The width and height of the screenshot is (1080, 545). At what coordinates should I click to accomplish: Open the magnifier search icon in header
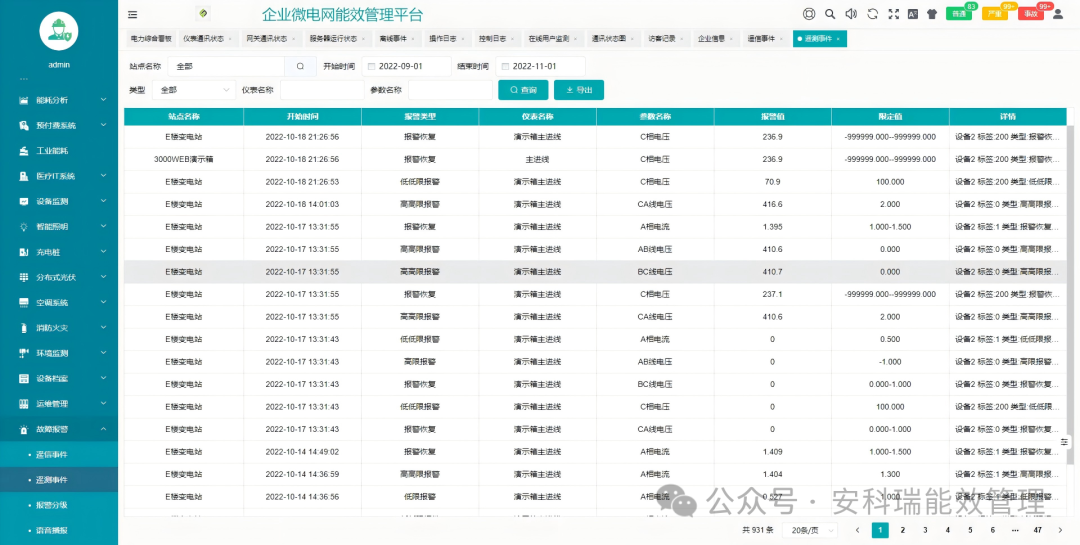[830, 14]
